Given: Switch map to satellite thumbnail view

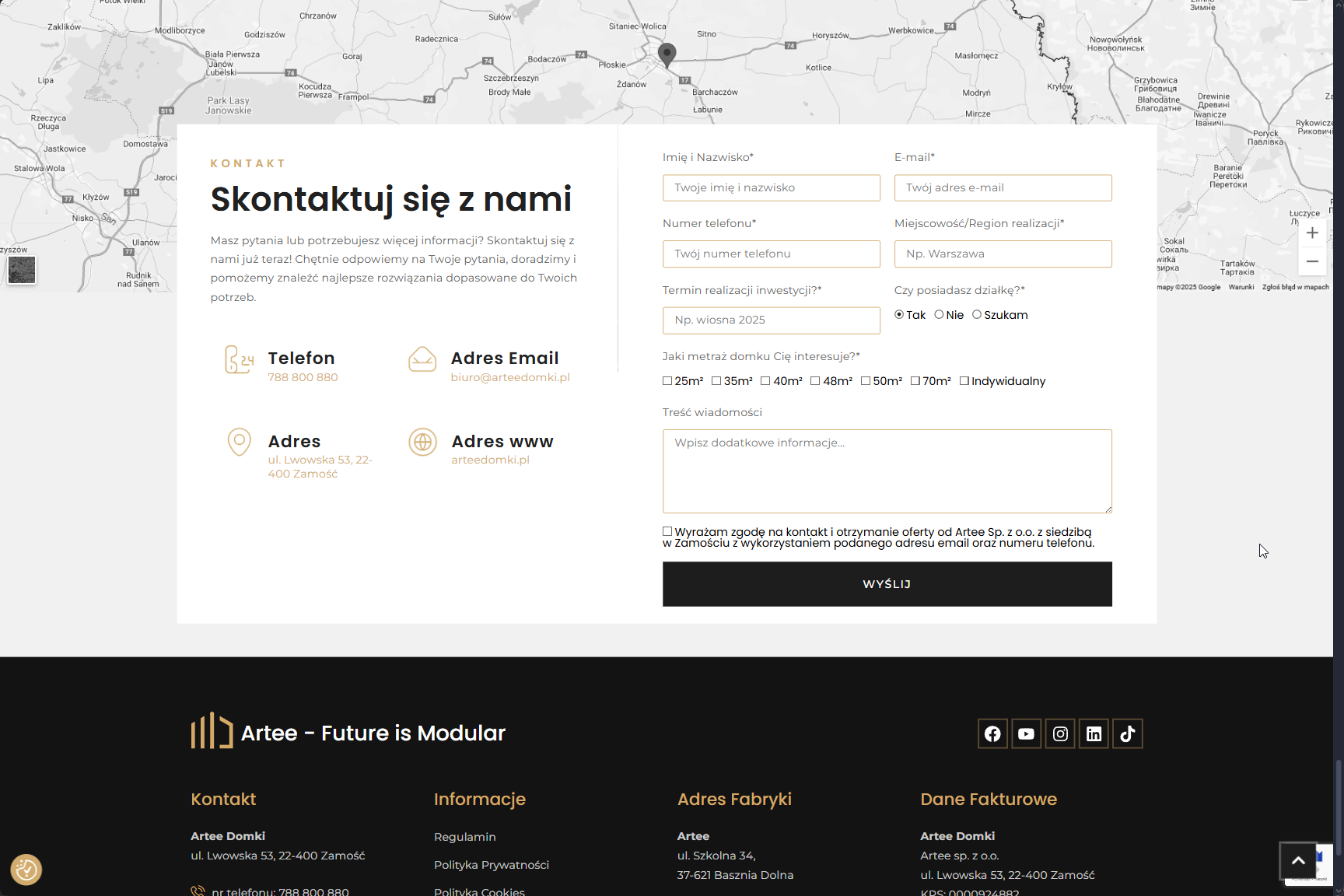Looking at the screenshot, I should pos(22,270).
